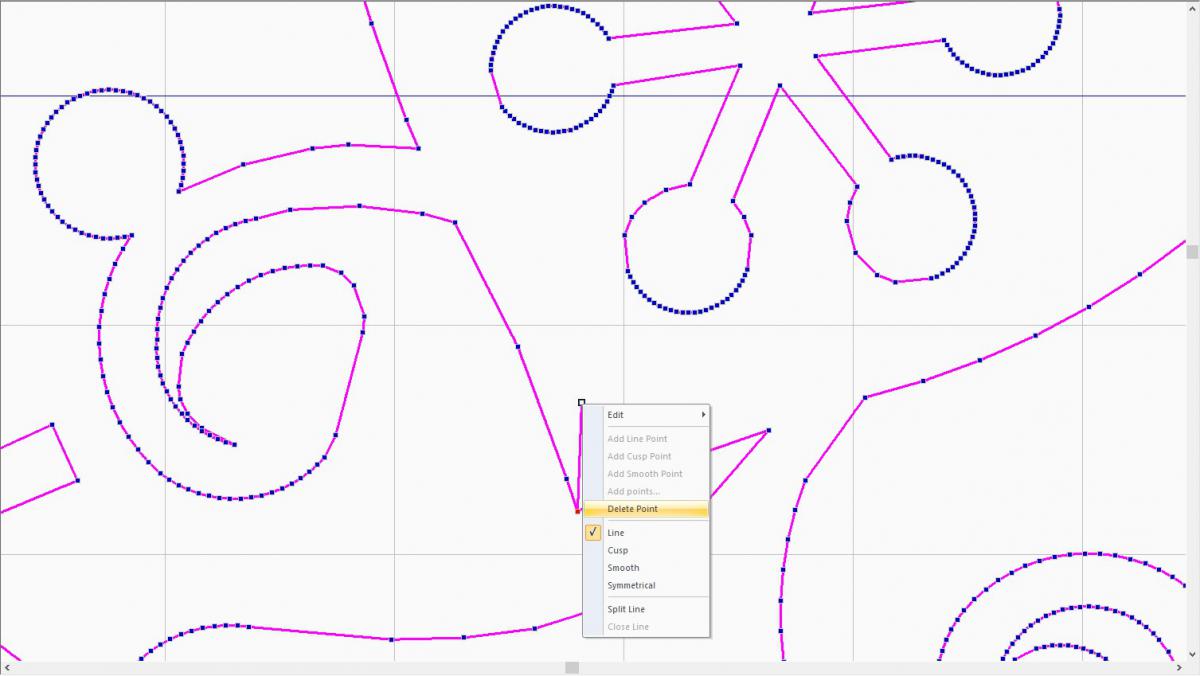Click the Add points... entry
1200x676 pixels.
click(633, 491)
